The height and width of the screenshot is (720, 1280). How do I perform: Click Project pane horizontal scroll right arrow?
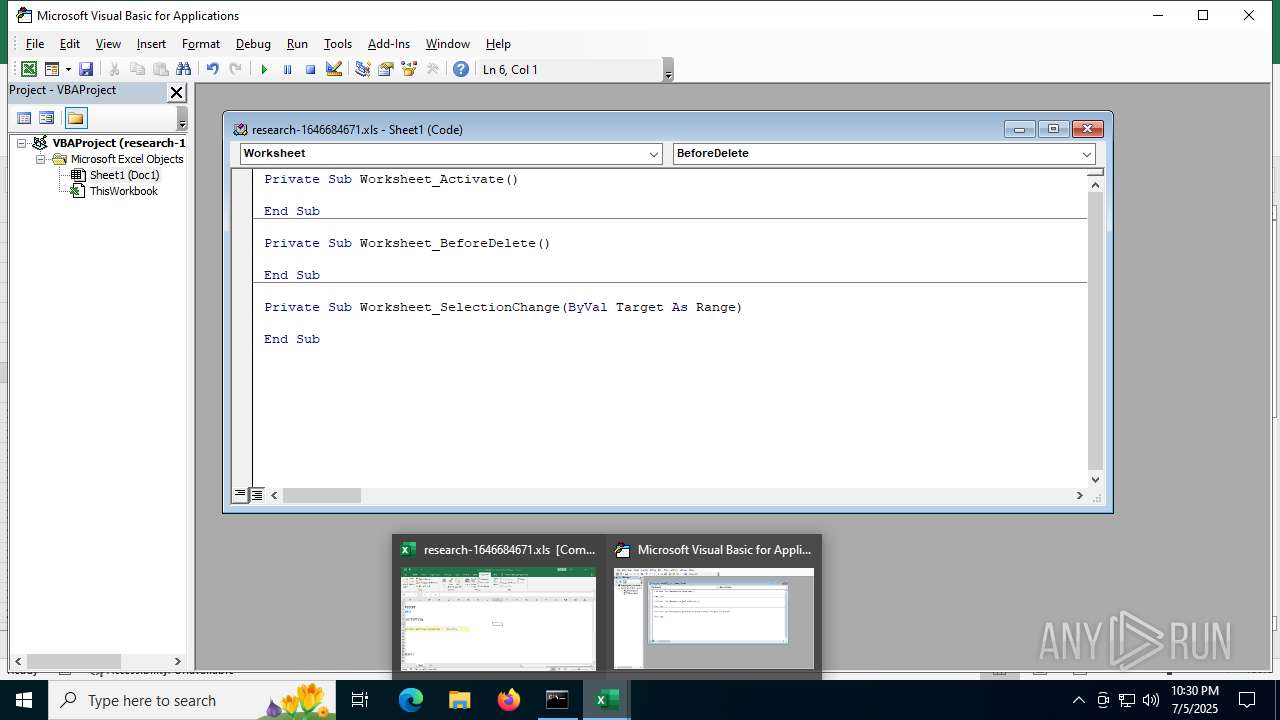[x=178, y=662]
